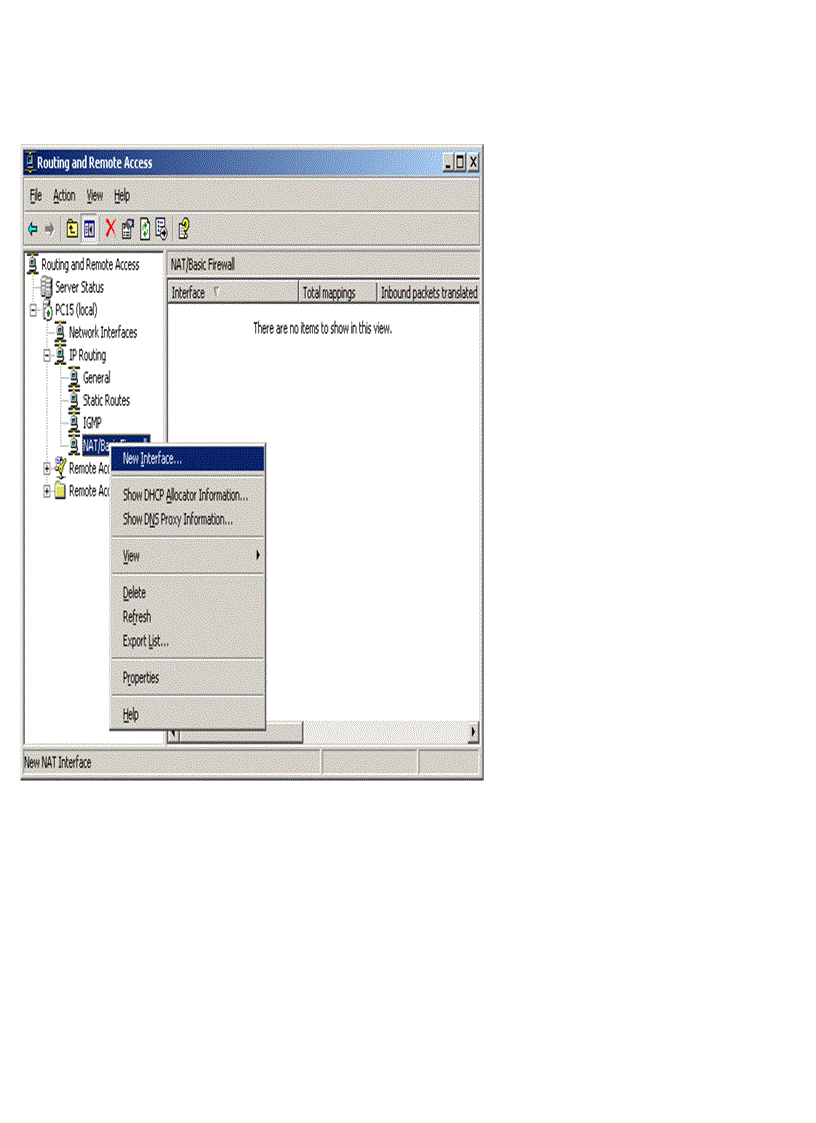Click the Refresh toolbar icon
The height and width of the screenshot is (1123, 816).
144,229
